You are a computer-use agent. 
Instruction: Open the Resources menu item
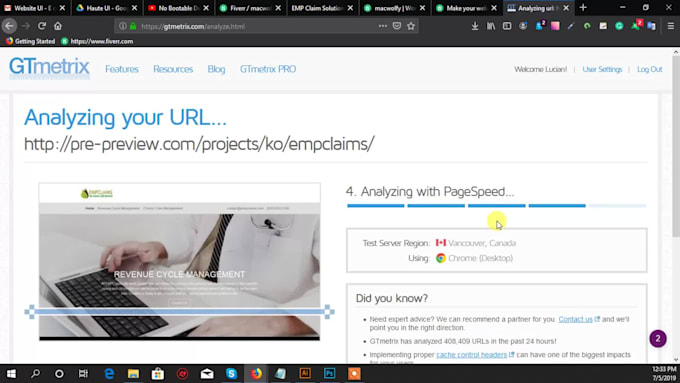tap(173, 69)
